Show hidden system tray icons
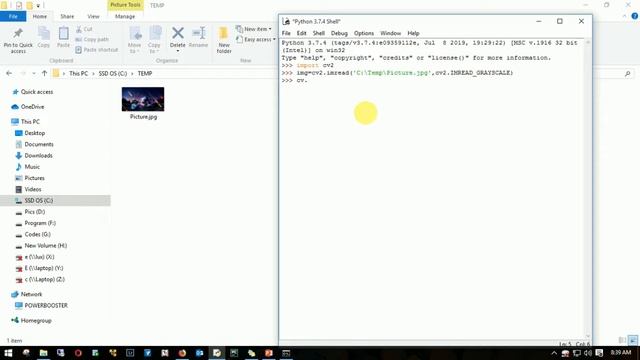 554,353
